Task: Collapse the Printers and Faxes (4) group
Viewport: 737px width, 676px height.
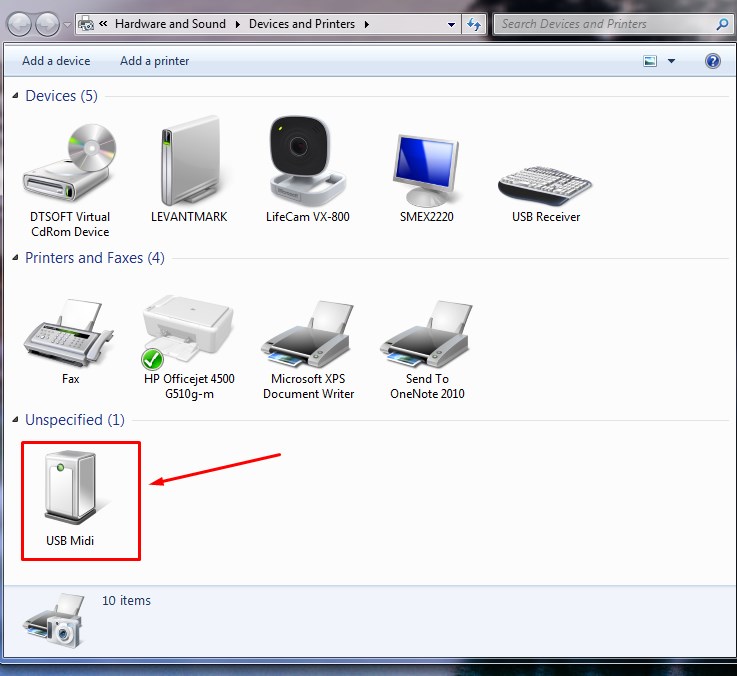Action: click(16, 258)
